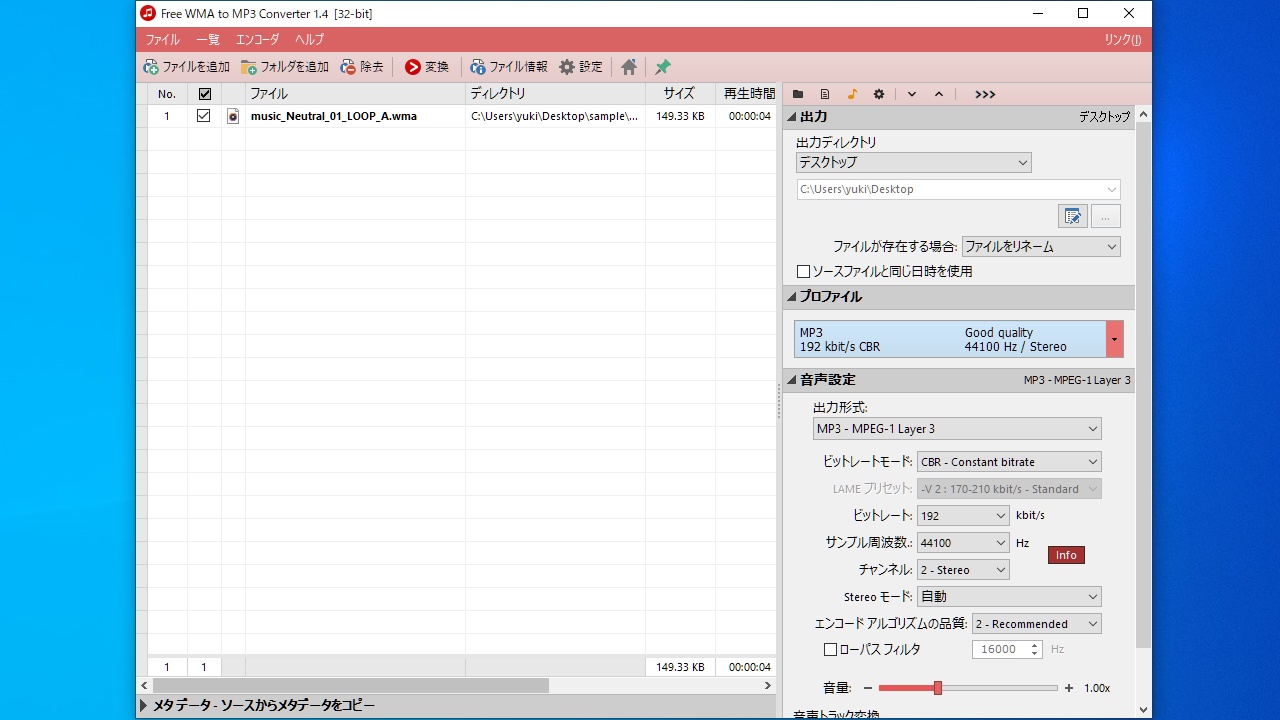Click the gear icon in side panel
The height and width of the screenshot is (720, 1280).
coord(879,94)
